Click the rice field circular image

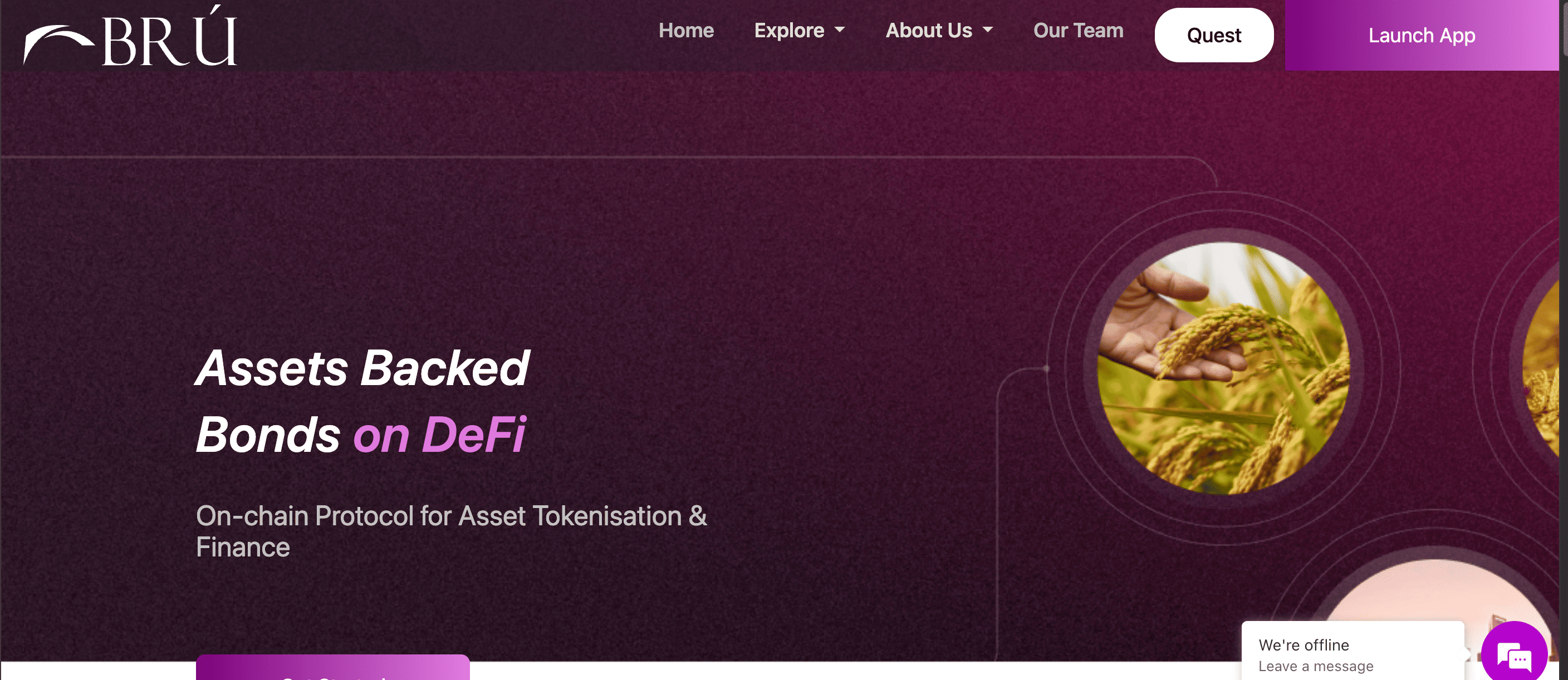pos(1223,368)
